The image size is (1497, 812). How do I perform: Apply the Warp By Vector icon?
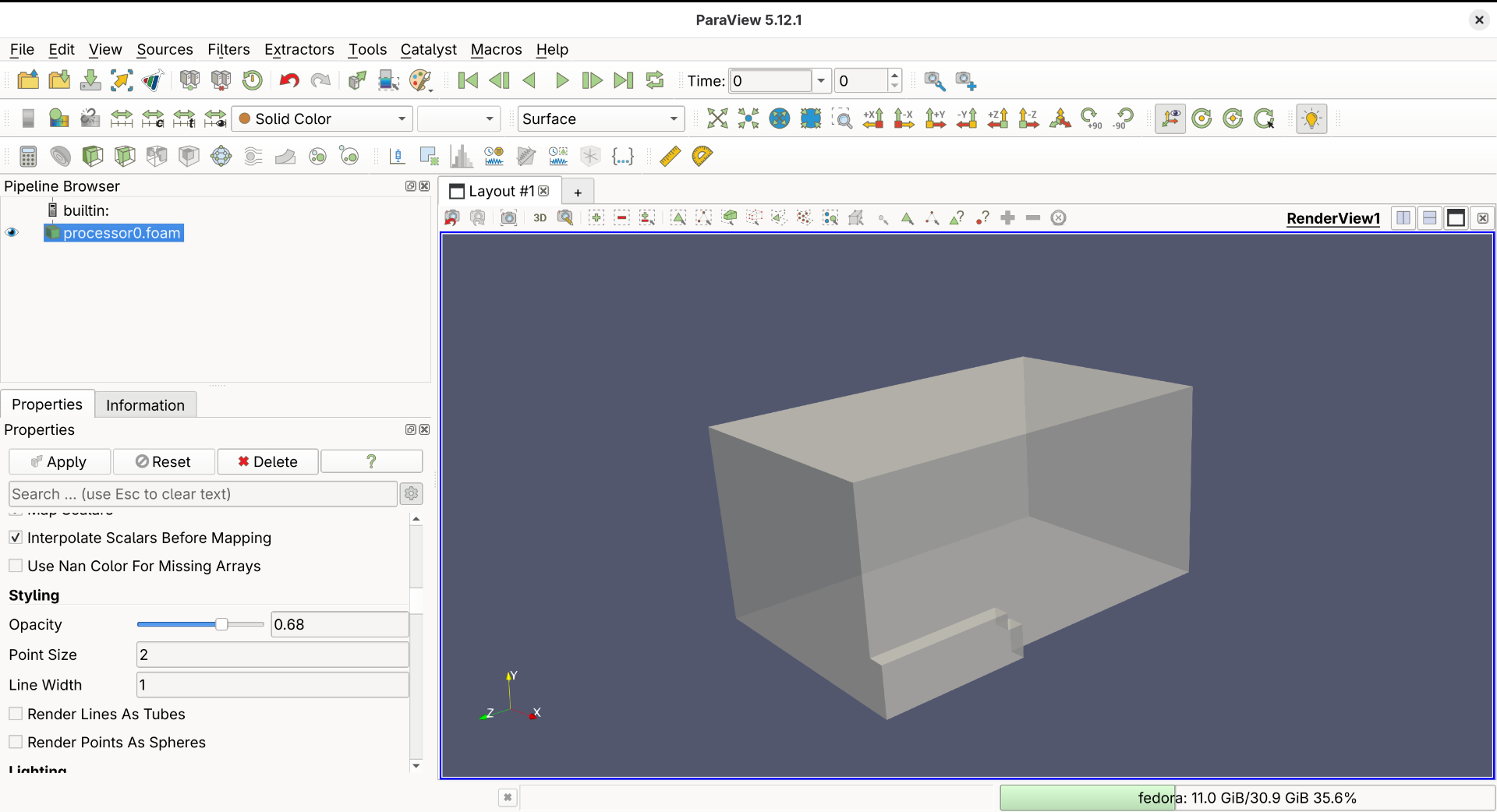pos(285,156)
